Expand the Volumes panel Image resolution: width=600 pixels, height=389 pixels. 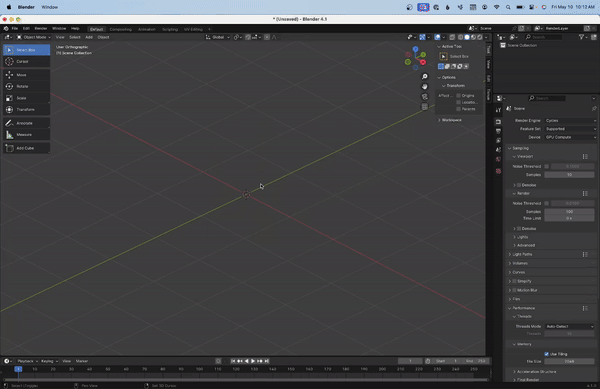(x=519, y=263)
